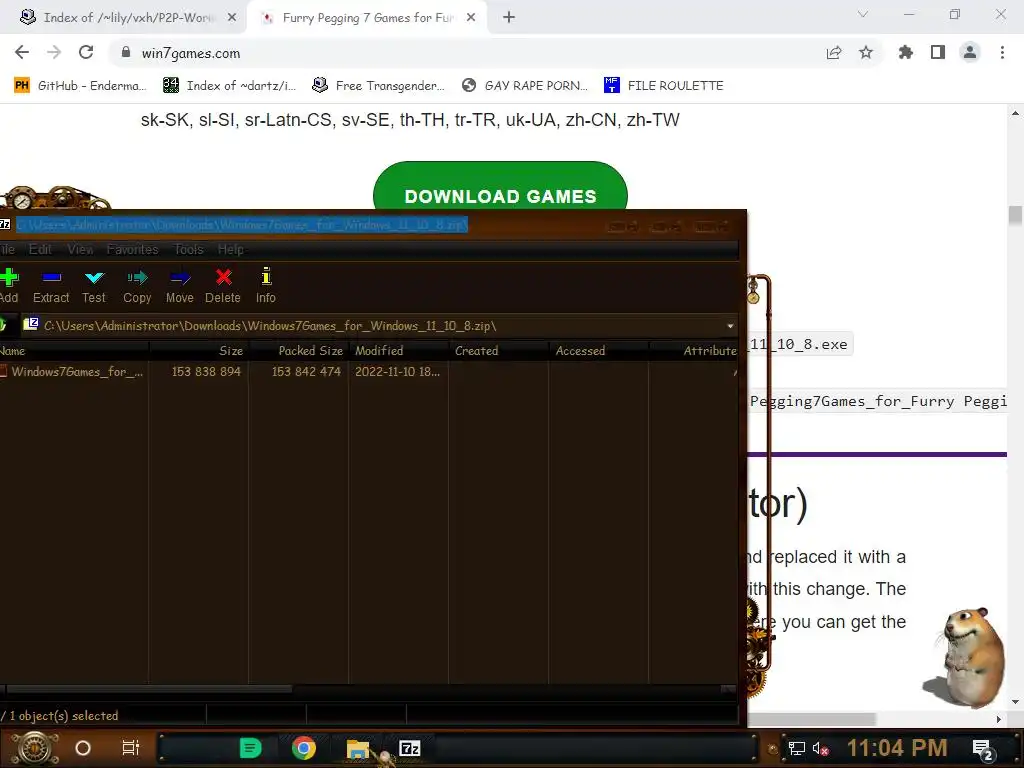Click the Chrome address bar URL
Image resolution: width=1024 pixels, height=768 pixels.
pyautogui.click(x=191, y=53)
